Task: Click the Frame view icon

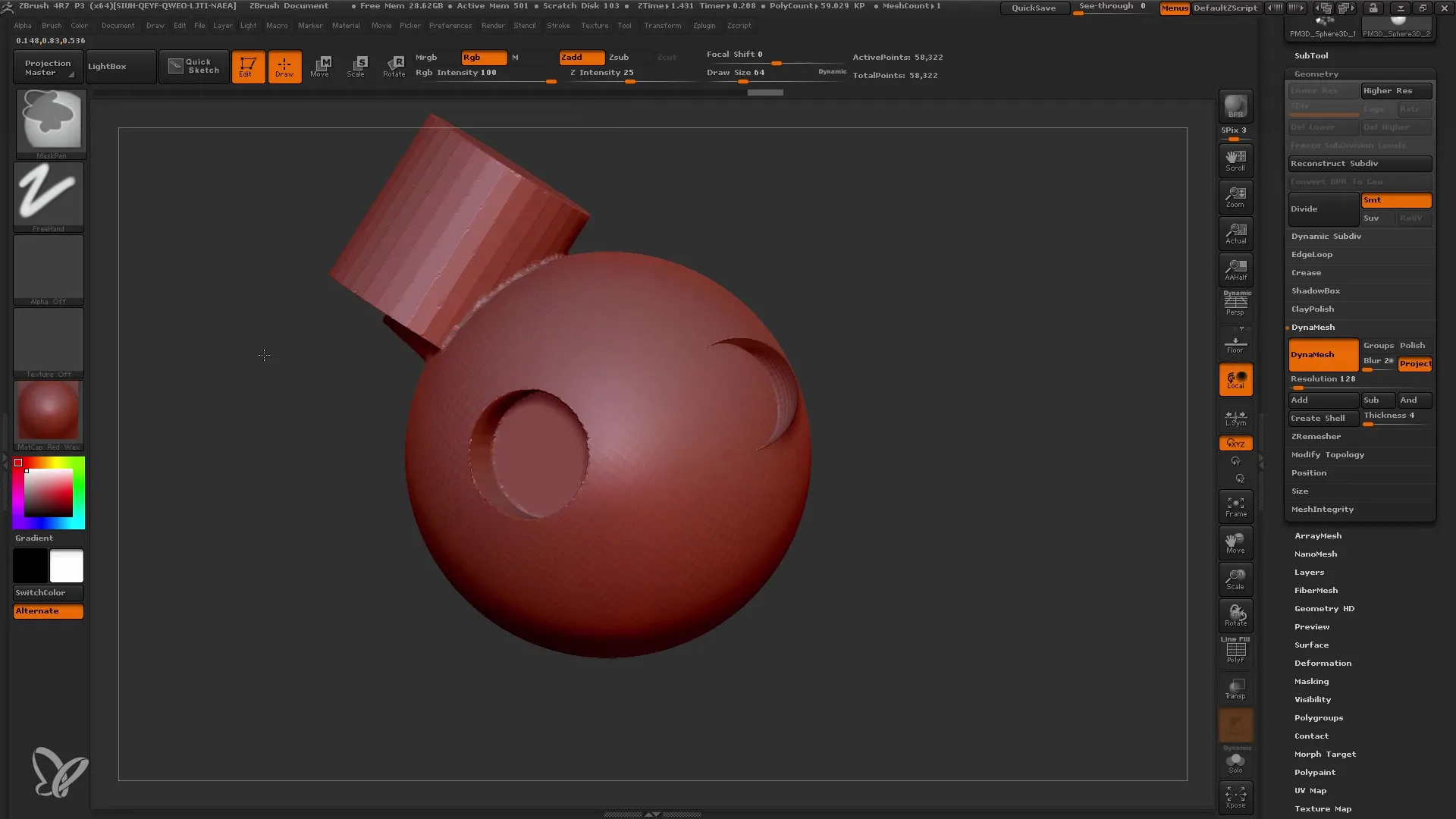Action: click(x=1235, y=507)
